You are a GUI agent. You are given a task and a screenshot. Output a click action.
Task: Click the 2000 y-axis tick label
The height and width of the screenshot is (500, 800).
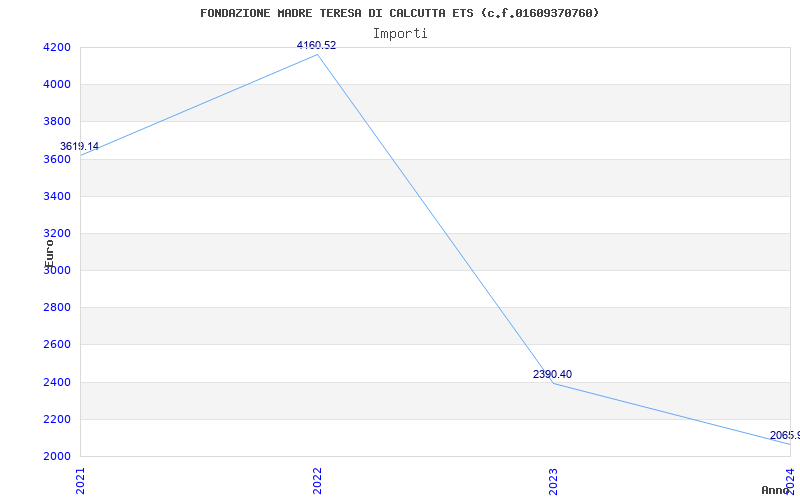[57, 457]
